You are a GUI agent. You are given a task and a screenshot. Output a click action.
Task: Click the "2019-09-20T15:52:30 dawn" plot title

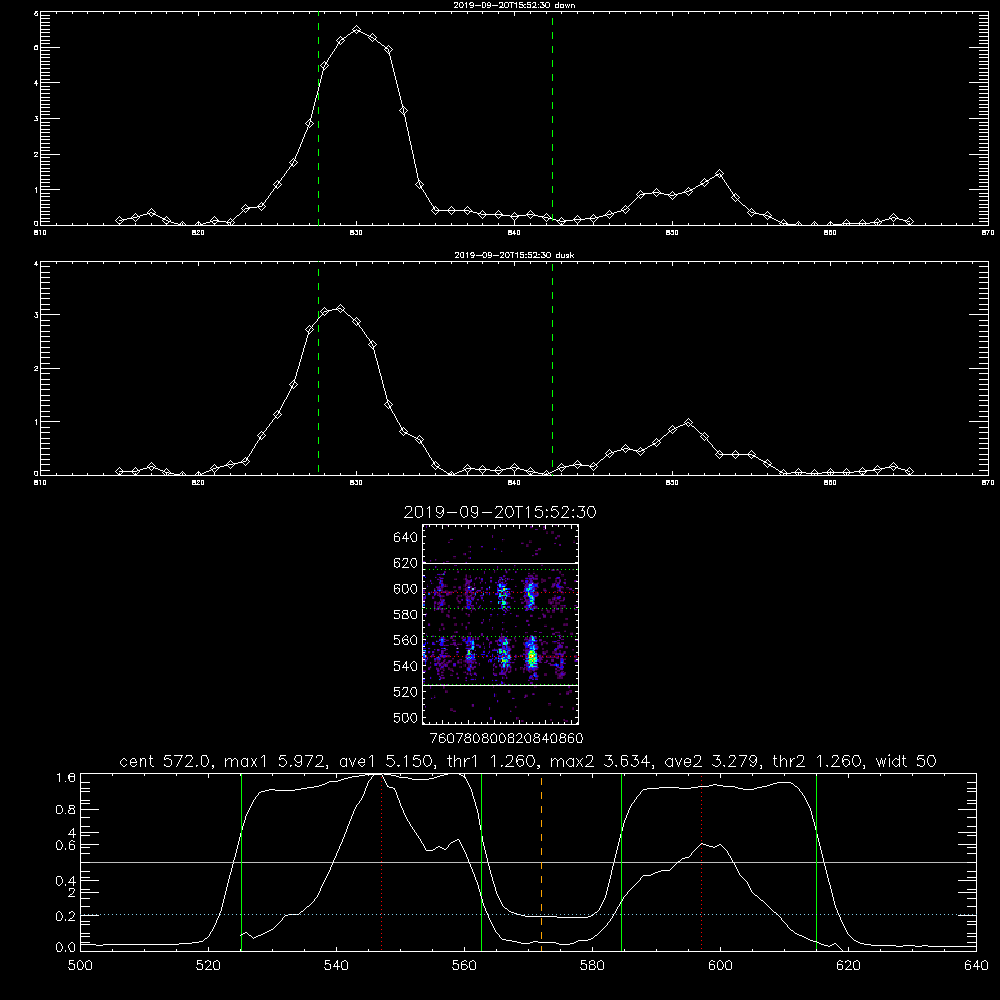(514, 5)
